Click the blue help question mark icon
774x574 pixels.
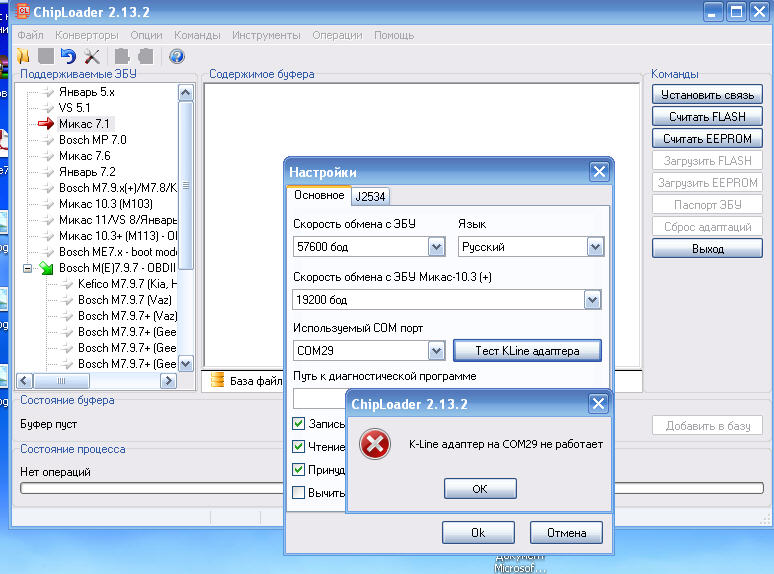tap(177, 56)
